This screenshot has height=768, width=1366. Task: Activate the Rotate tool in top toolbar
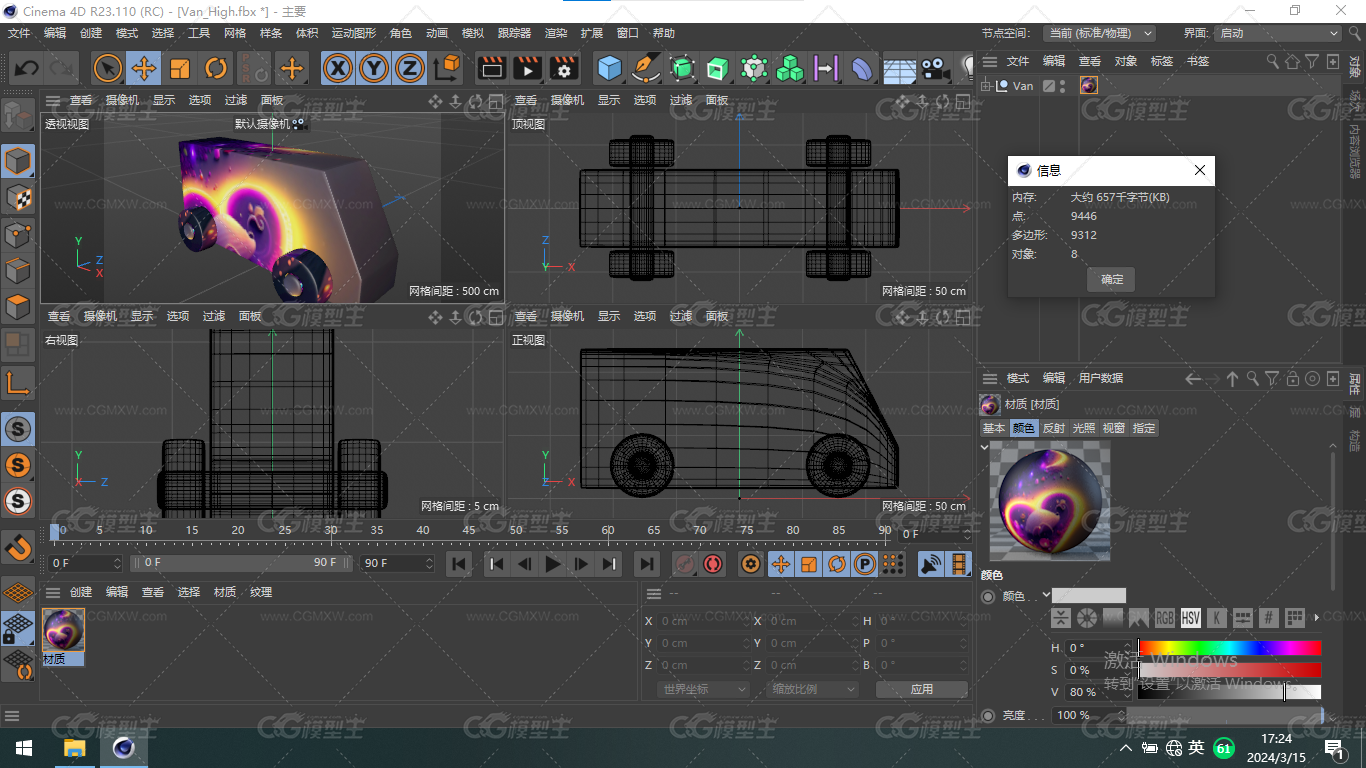(x=216, y=68)
